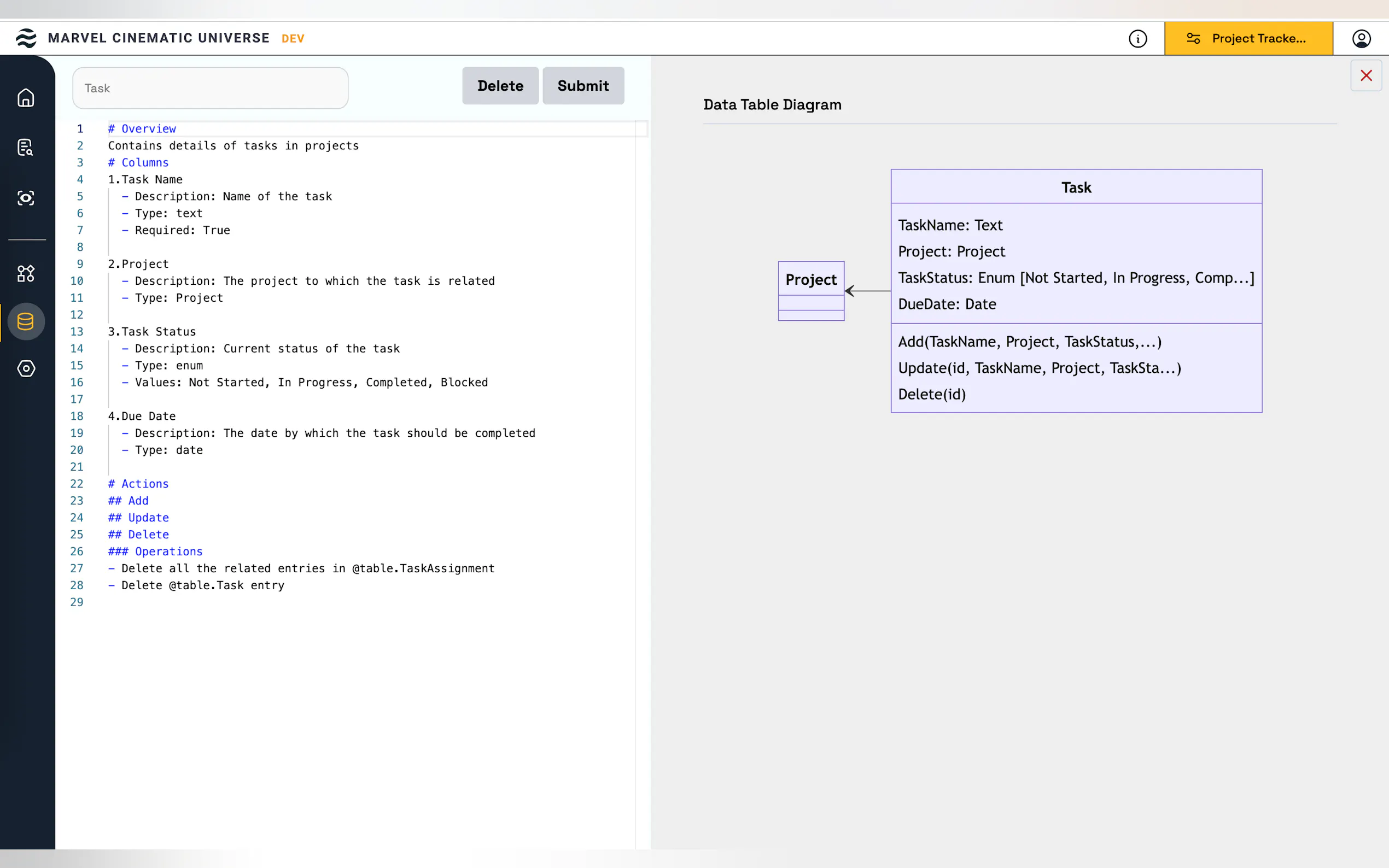This screenshot has height=868, width=1389.
Task: Open the hexagon settings sidebar icon
Action: click(26, 368)
